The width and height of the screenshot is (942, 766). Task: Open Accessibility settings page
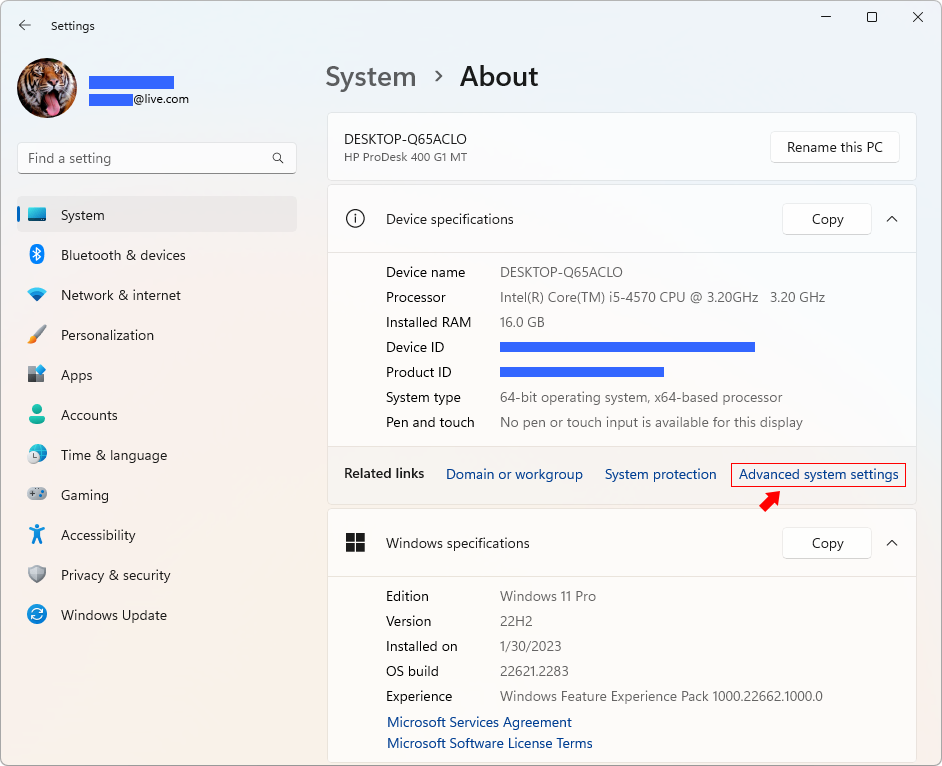(157, 535)
